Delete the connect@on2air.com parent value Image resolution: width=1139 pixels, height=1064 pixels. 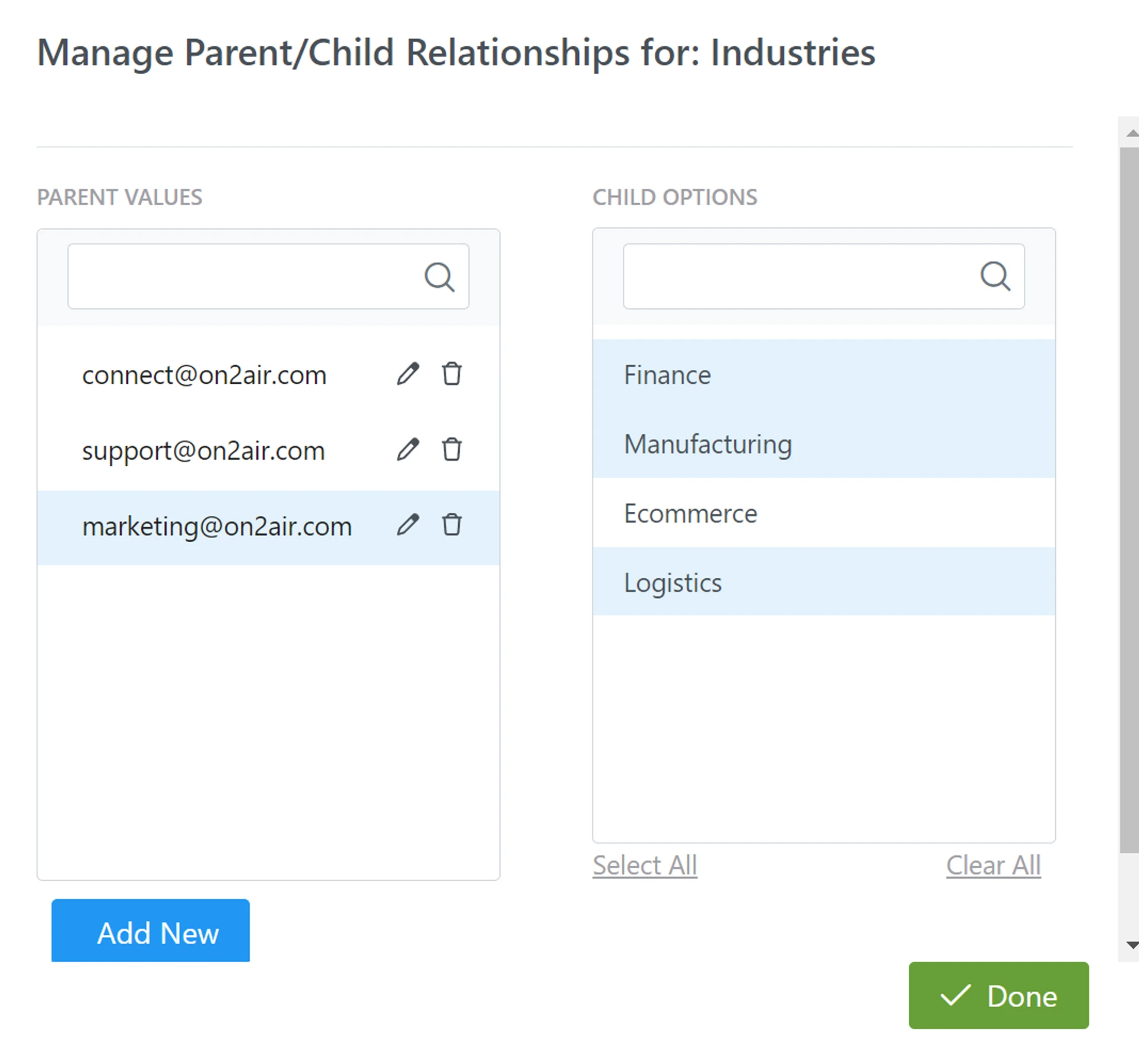(451, 374)
